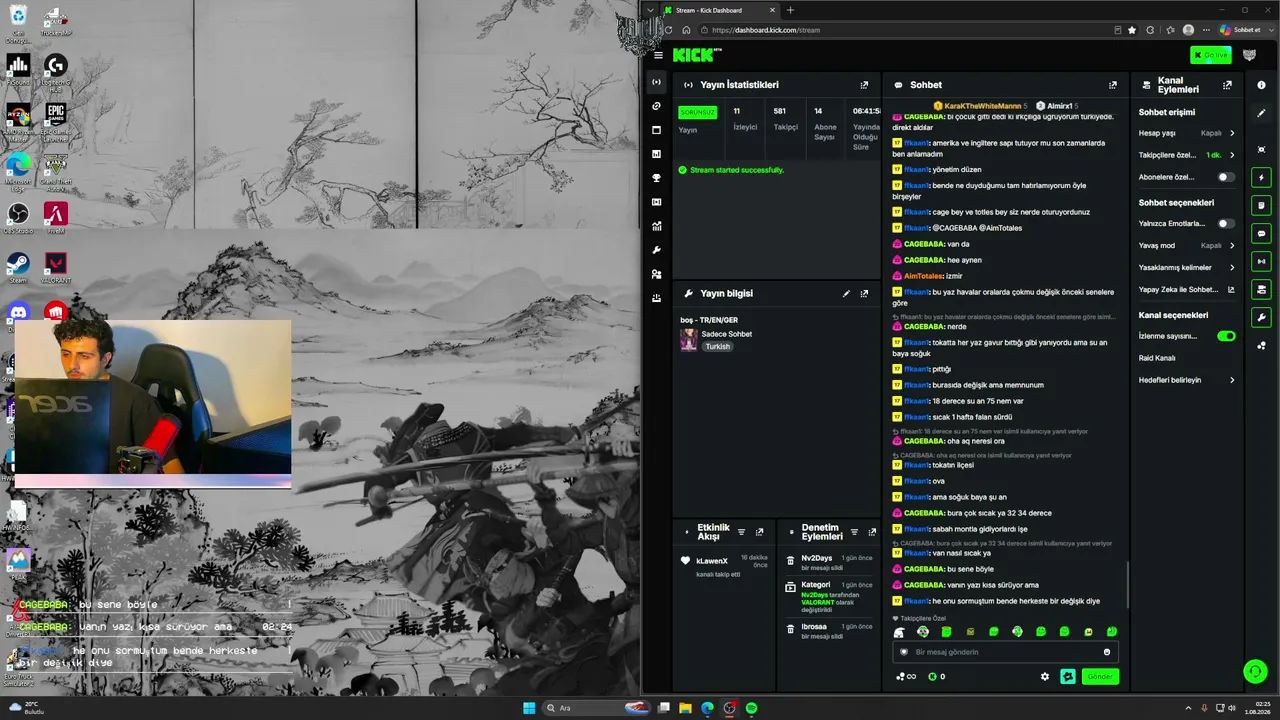Open a new browser tab
Viewport: 1280px width, 720px height.
click(x=790, y=10)
